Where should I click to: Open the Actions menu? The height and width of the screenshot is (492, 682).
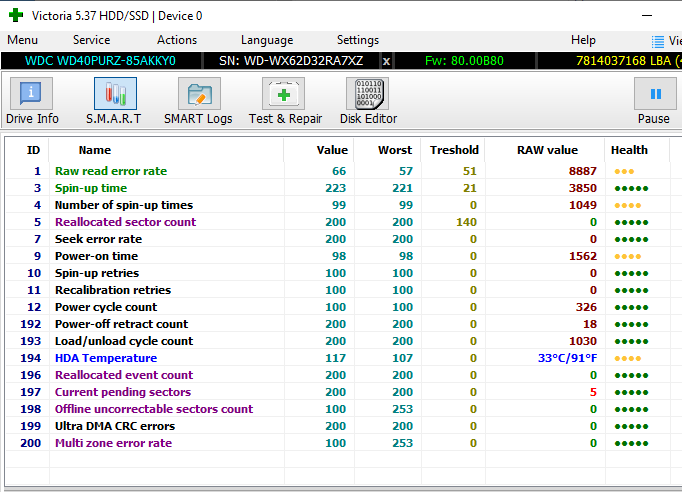click(177, 40)
